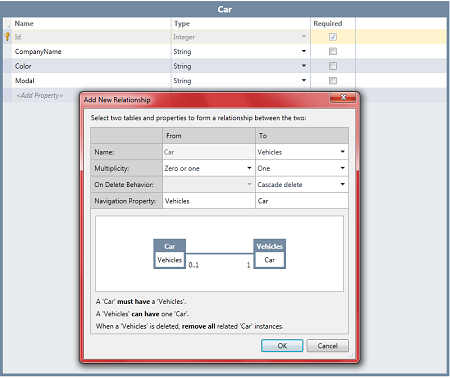Click the Car entity box in the diagram

169,254
